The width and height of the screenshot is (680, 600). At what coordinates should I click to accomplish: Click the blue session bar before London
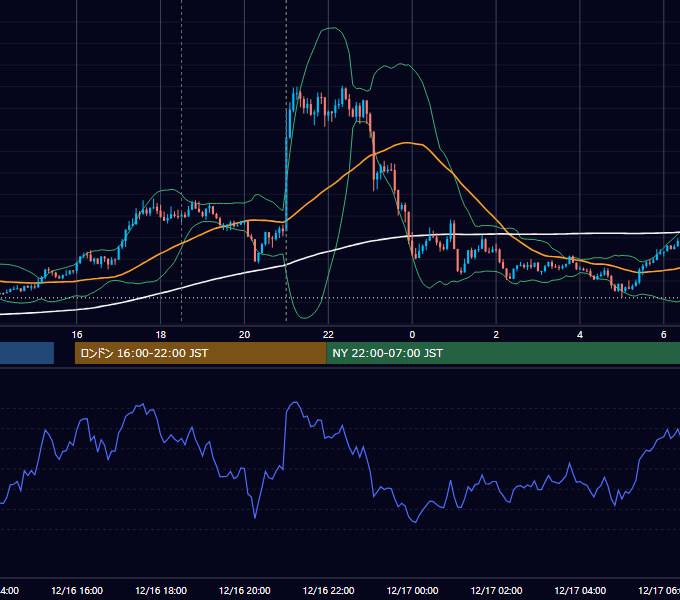coord(27,353)
